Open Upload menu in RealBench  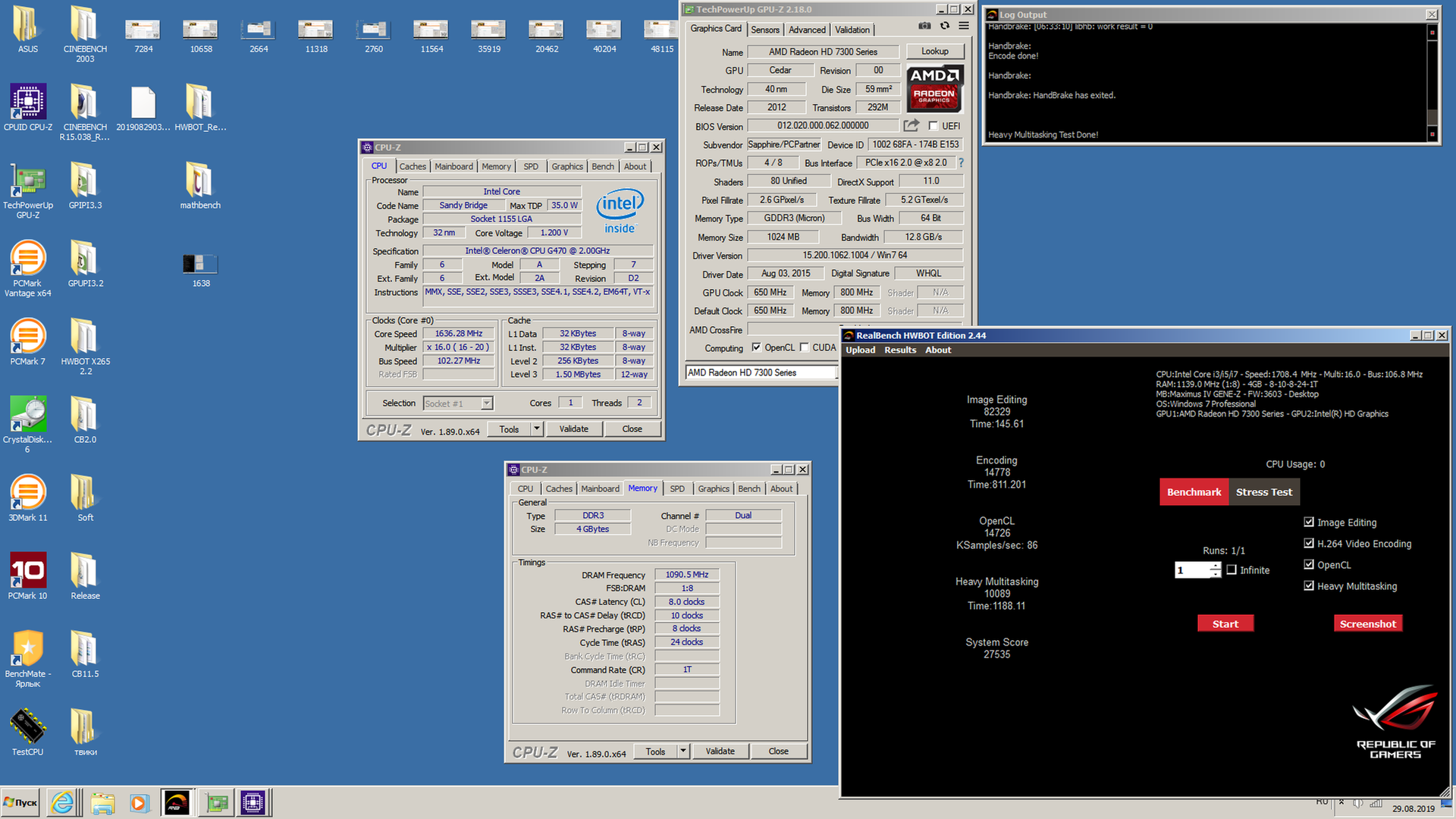(x=861, y=350)
